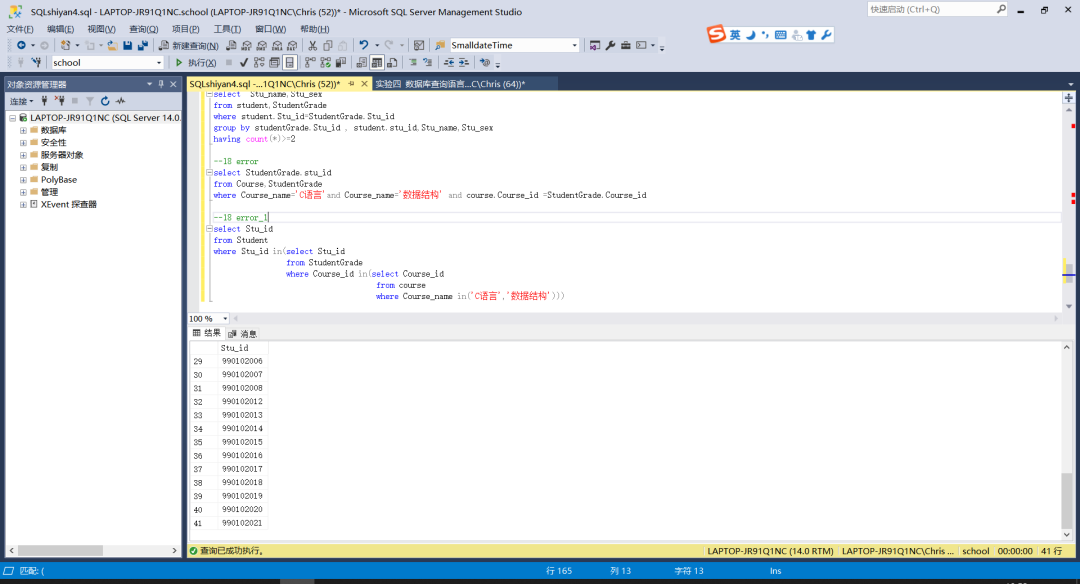The height and width of the screenshot is (584, 1080).
Task: Open the 帮助(H) menu
Action: pos(315,29)
